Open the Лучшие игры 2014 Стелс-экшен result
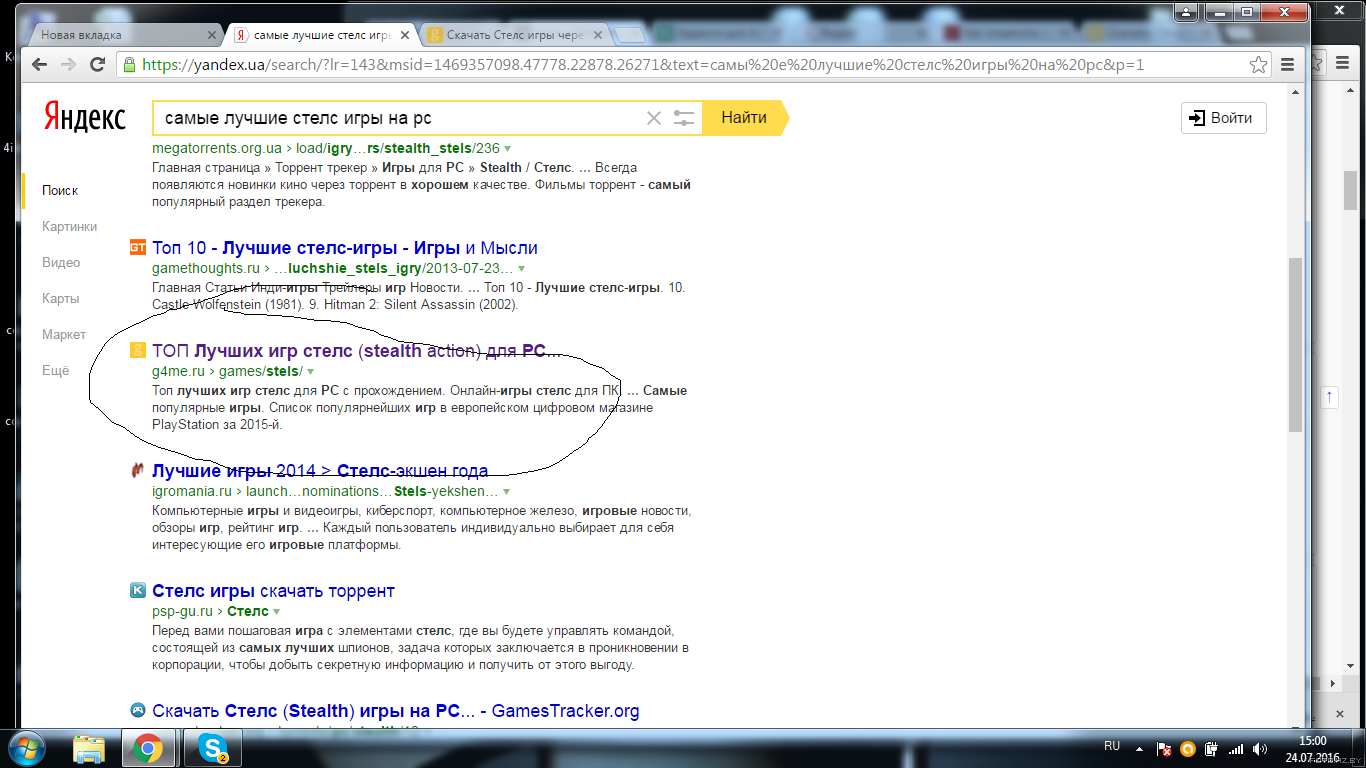Image resolution: width=1366 pixels, height=768 pixels. point(320,471)
